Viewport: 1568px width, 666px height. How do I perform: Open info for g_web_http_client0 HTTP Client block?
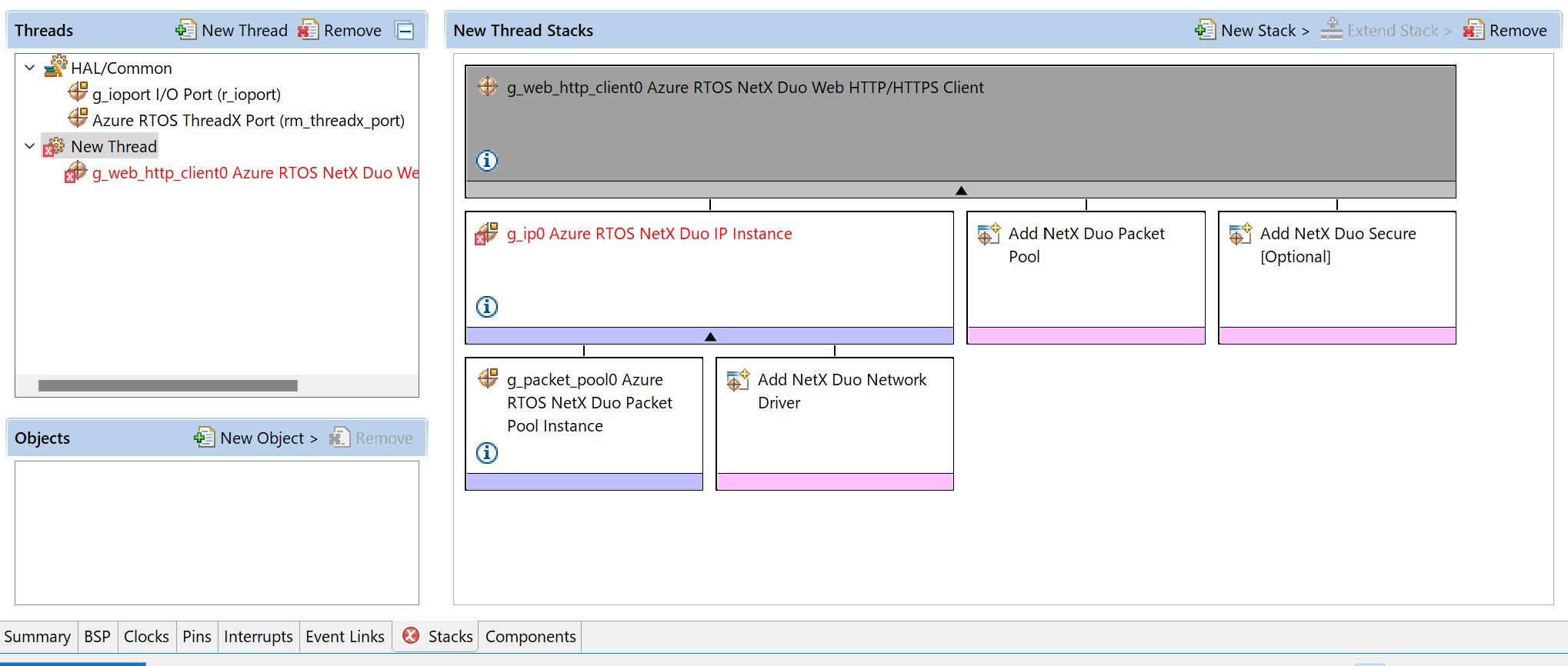coord(487,161)
